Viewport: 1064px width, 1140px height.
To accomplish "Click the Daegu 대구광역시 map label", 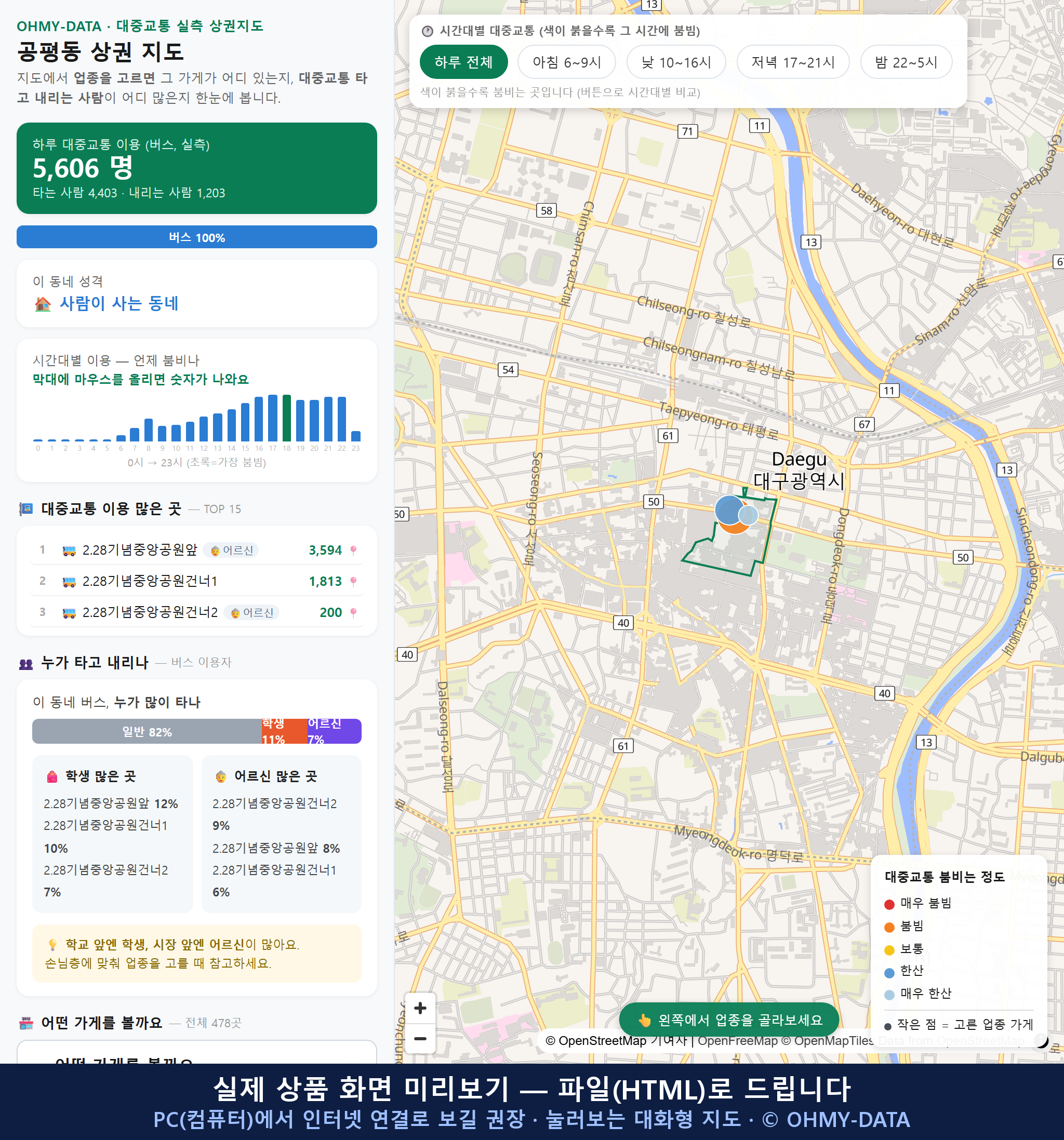I will pos(799,470).
